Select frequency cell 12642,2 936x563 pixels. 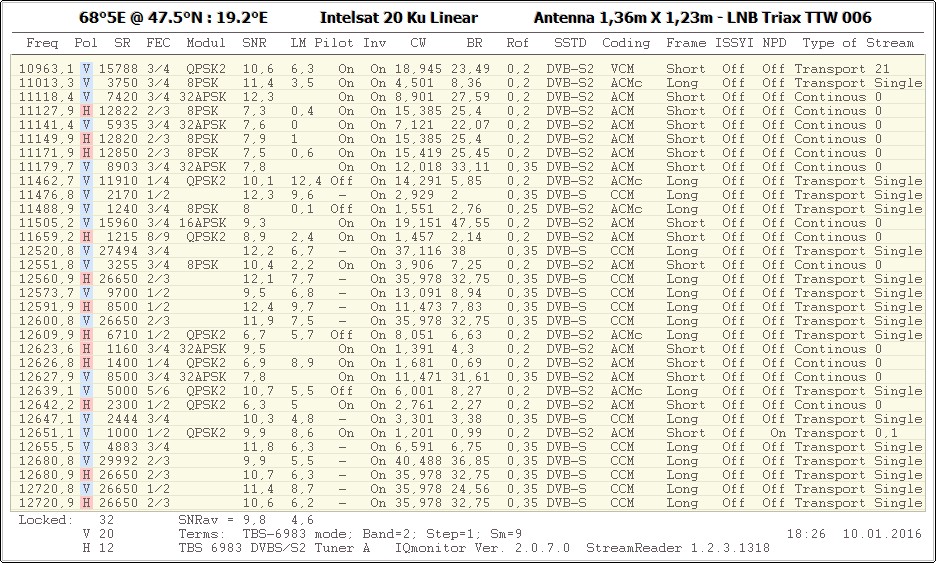46,405
